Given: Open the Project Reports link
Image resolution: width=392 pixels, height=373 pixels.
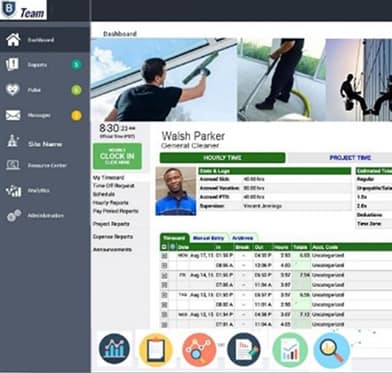Looking at the screenshot, I should pyautogui.click(x=111, y=224).
